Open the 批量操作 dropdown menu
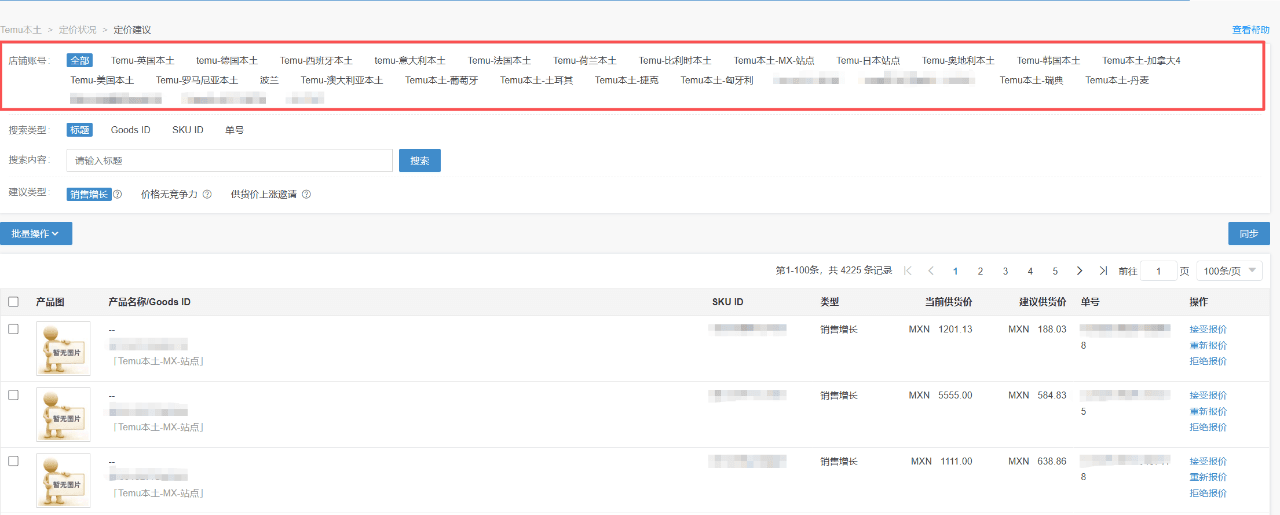This screenshot has width=1280, height=515. point(36,234)
